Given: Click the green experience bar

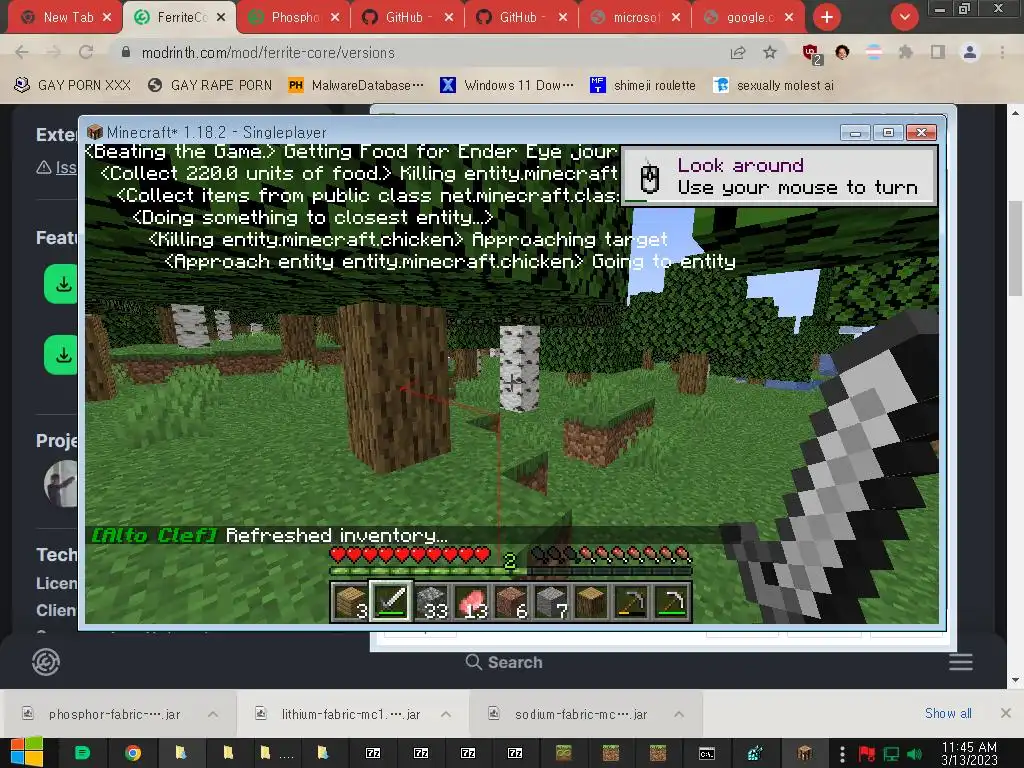Looking at the screenshot, I should (511, 571).
